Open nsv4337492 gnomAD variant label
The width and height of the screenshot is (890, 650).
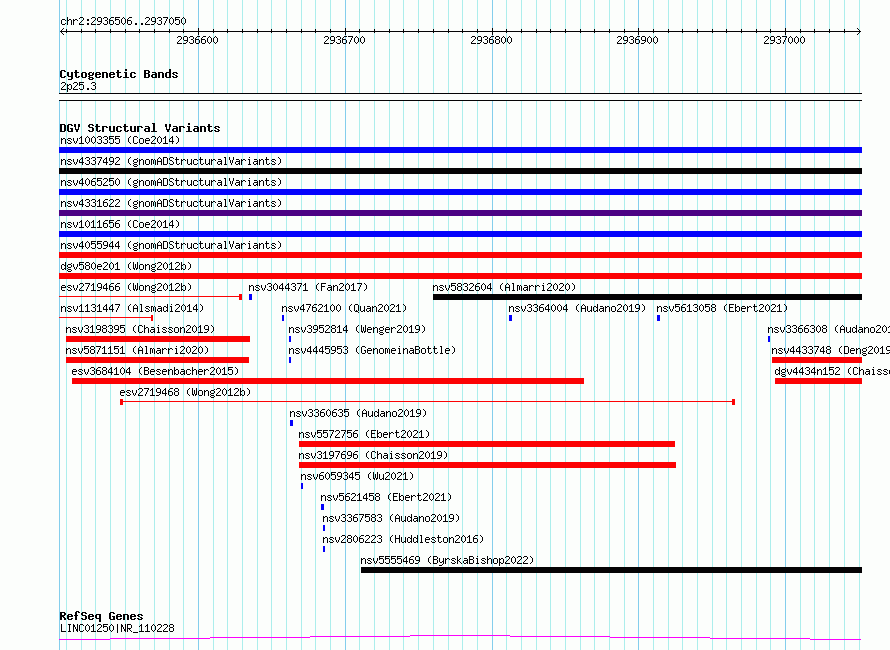point(171,161)
